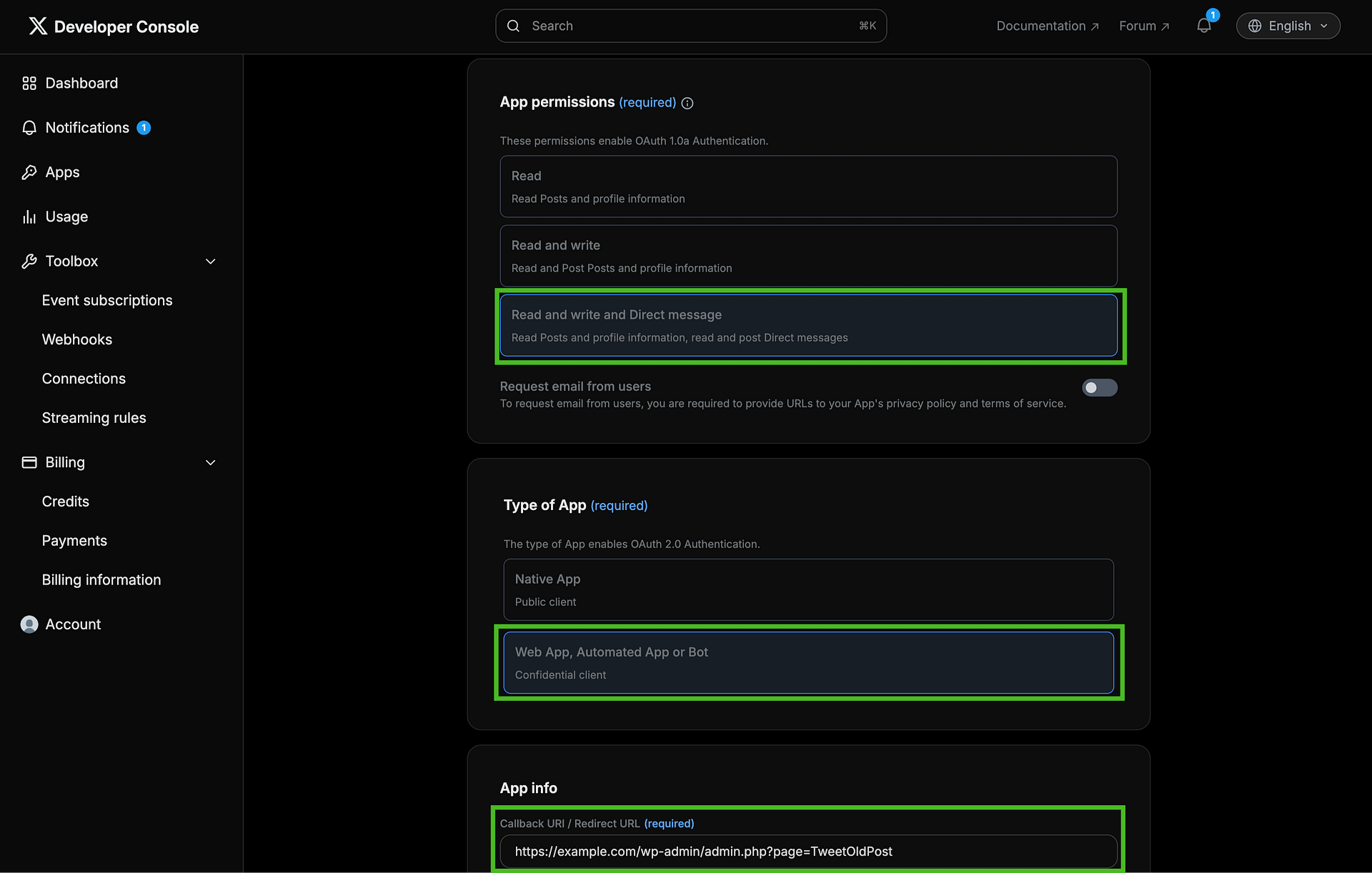
Task: Toggle Request email from users switch
Action: point(1099,387)
